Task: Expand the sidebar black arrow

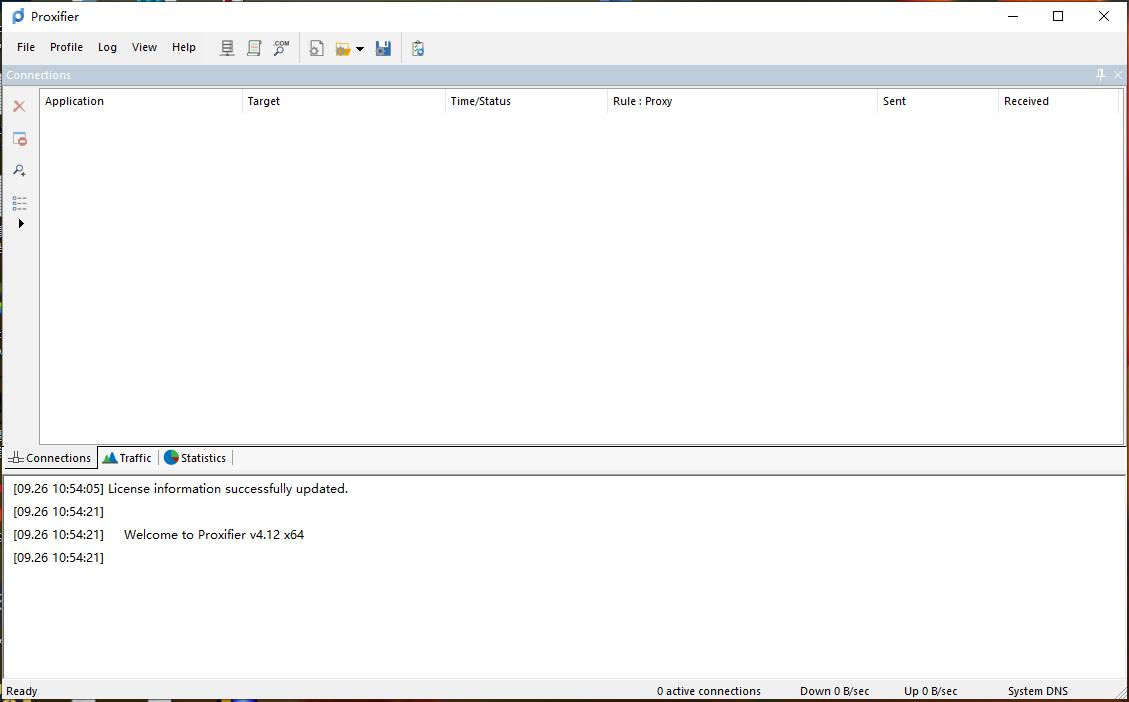Action: coord(21,224)
